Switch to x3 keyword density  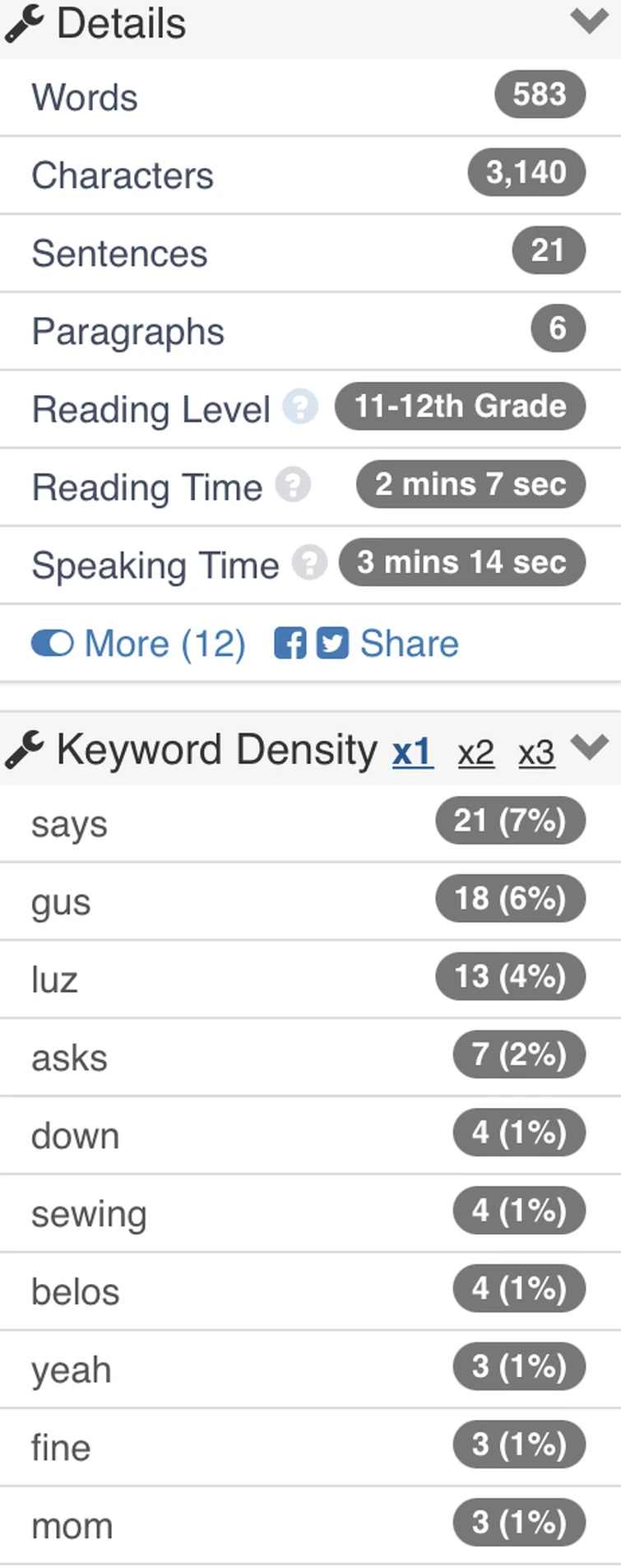point(536,752)
